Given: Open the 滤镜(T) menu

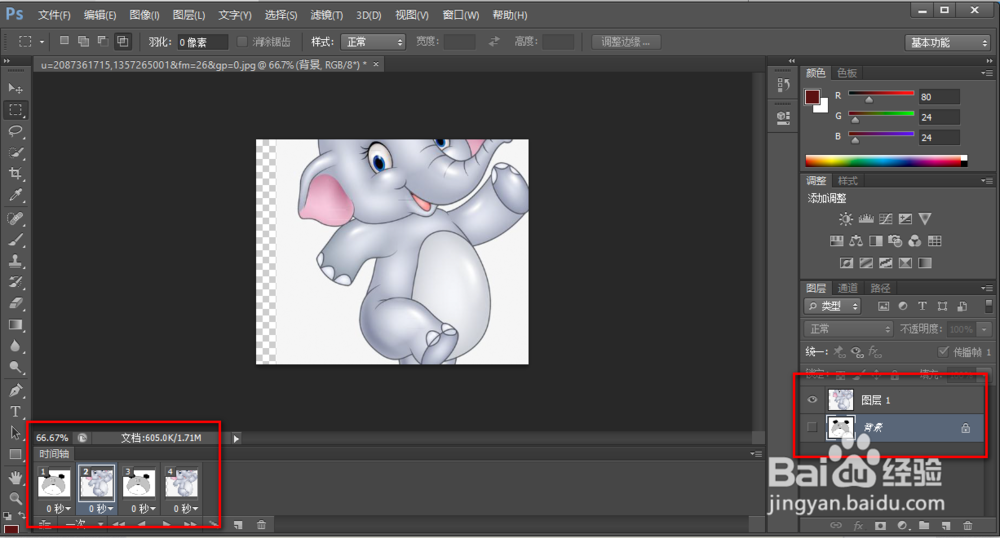Looking at the screenshot, I should tap(327, 15).
